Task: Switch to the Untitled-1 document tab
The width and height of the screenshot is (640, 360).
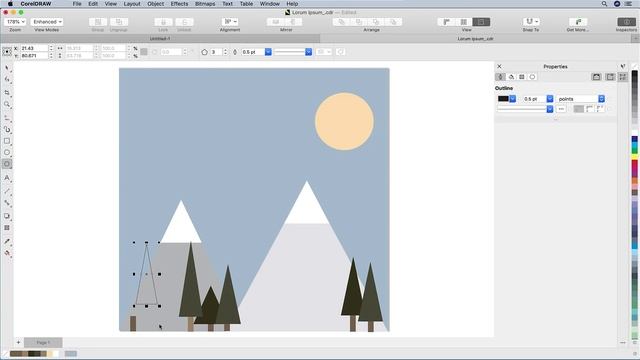Action: [x=160, y=39]
